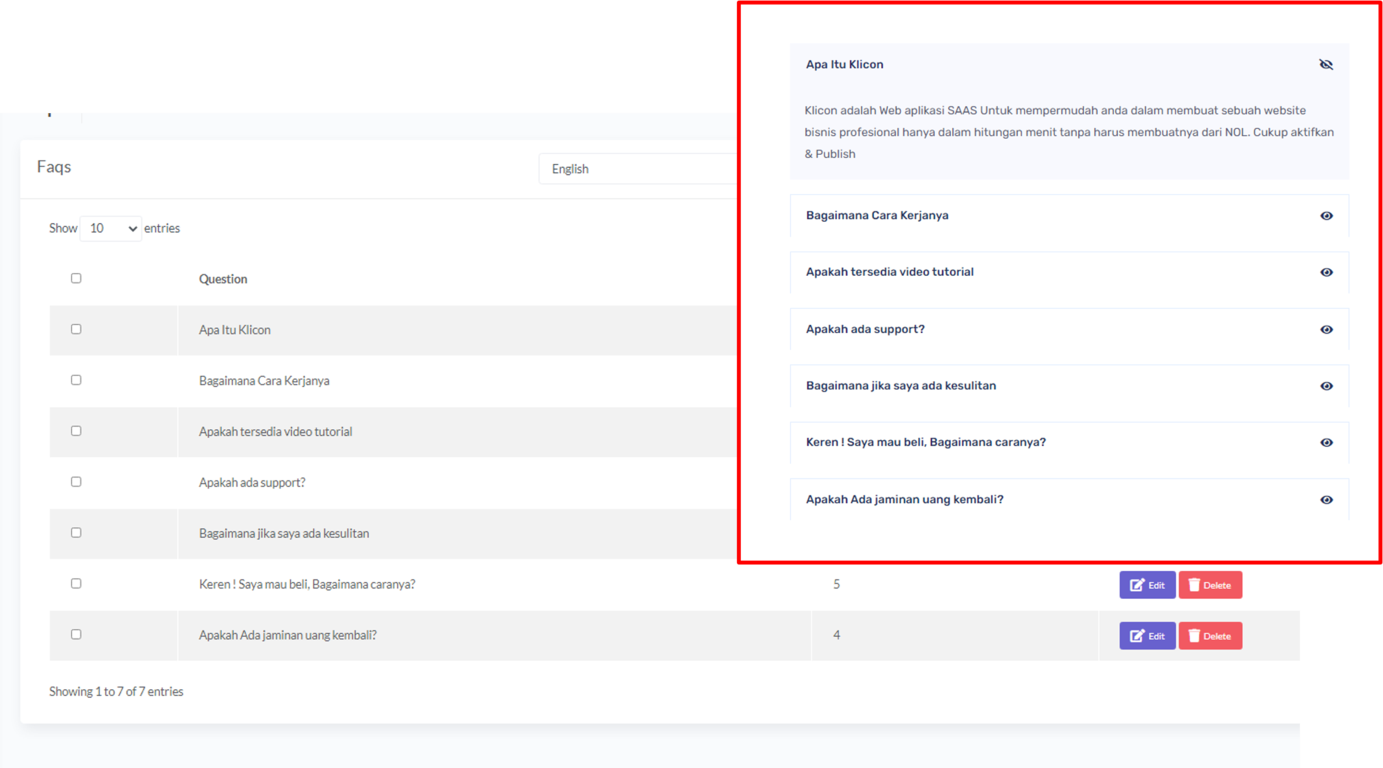Screen dimensions: 1383x768
Task: Click Bagaimana Cara Kerjanya table cell
Action: click(264, 381)
